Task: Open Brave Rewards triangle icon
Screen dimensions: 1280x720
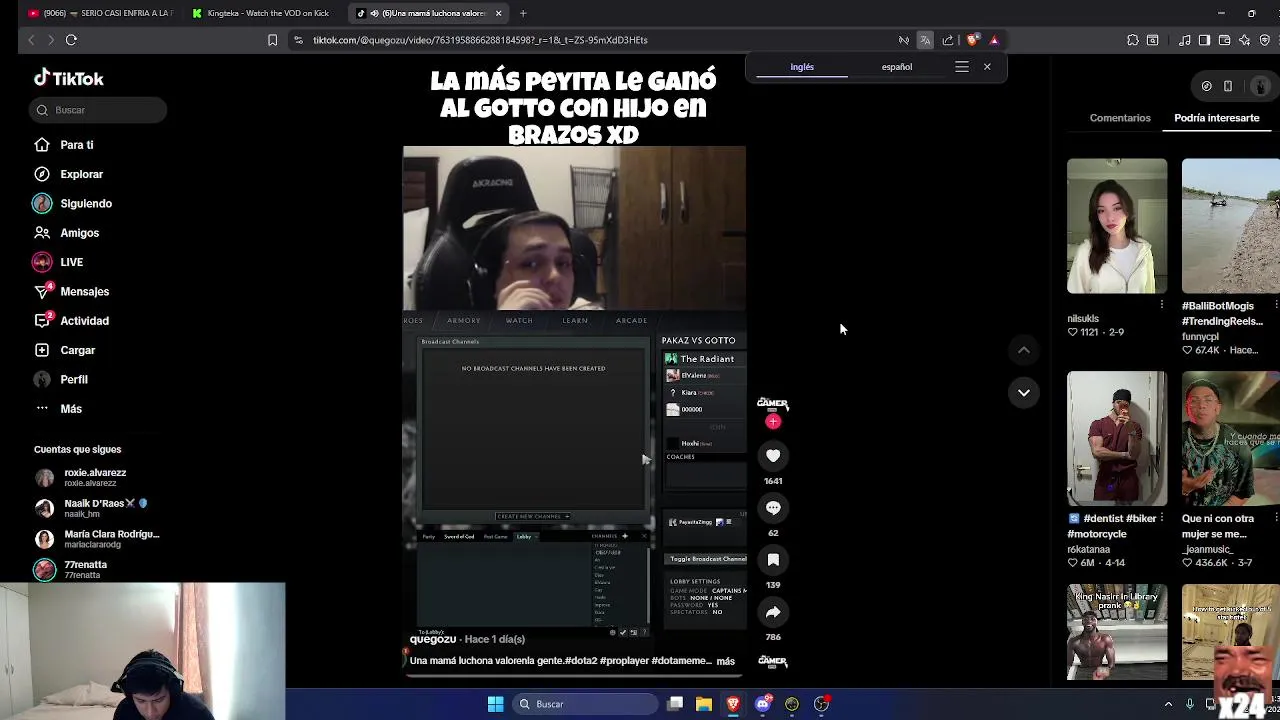Action: (x=994, y=40)
